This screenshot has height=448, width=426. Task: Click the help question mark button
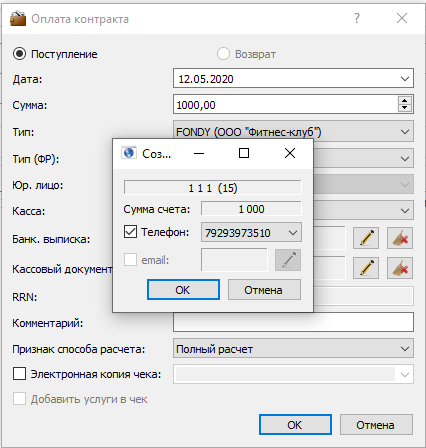coord(357,18)
